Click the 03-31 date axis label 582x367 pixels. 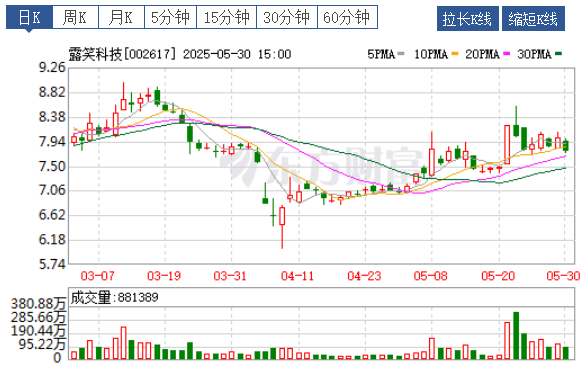pos(230,276)
